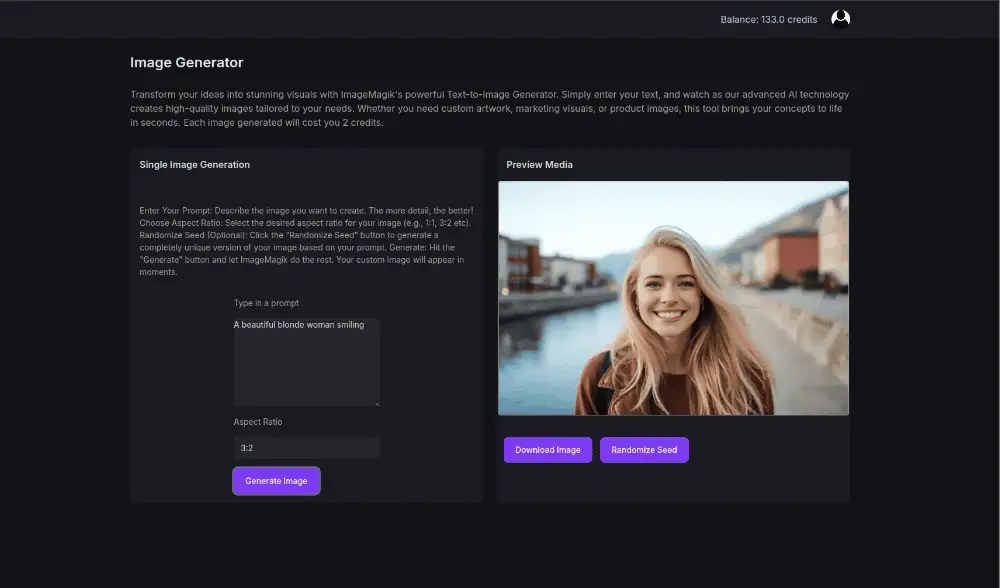Click the Aspect Ratio label
This screenshot has width=1000, height=588.
pyautogui.click(x=258, y=423)
